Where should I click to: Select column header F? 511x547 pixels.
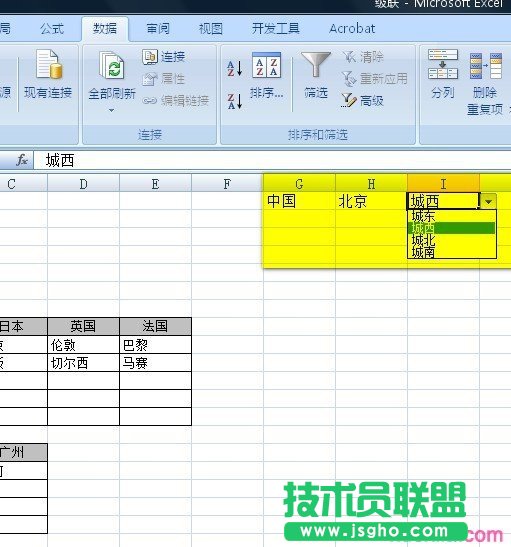coord(227,184)
